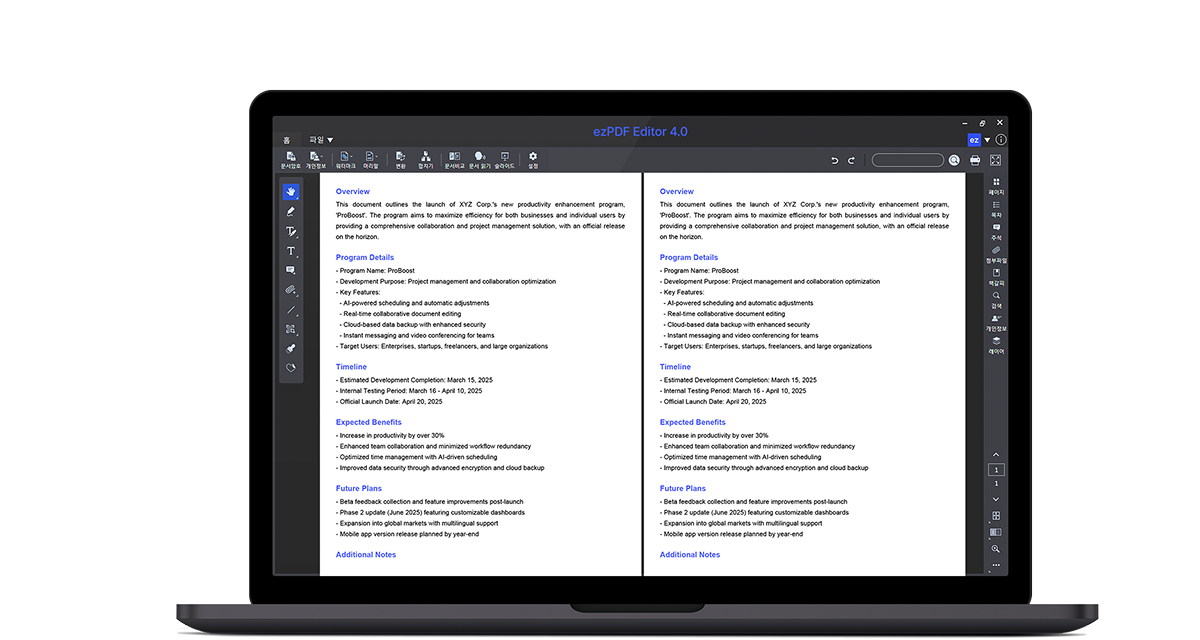Click the read document aloud (문서 읽기) icon
Screen dimensions: 1200x640
tap(480, 159)
